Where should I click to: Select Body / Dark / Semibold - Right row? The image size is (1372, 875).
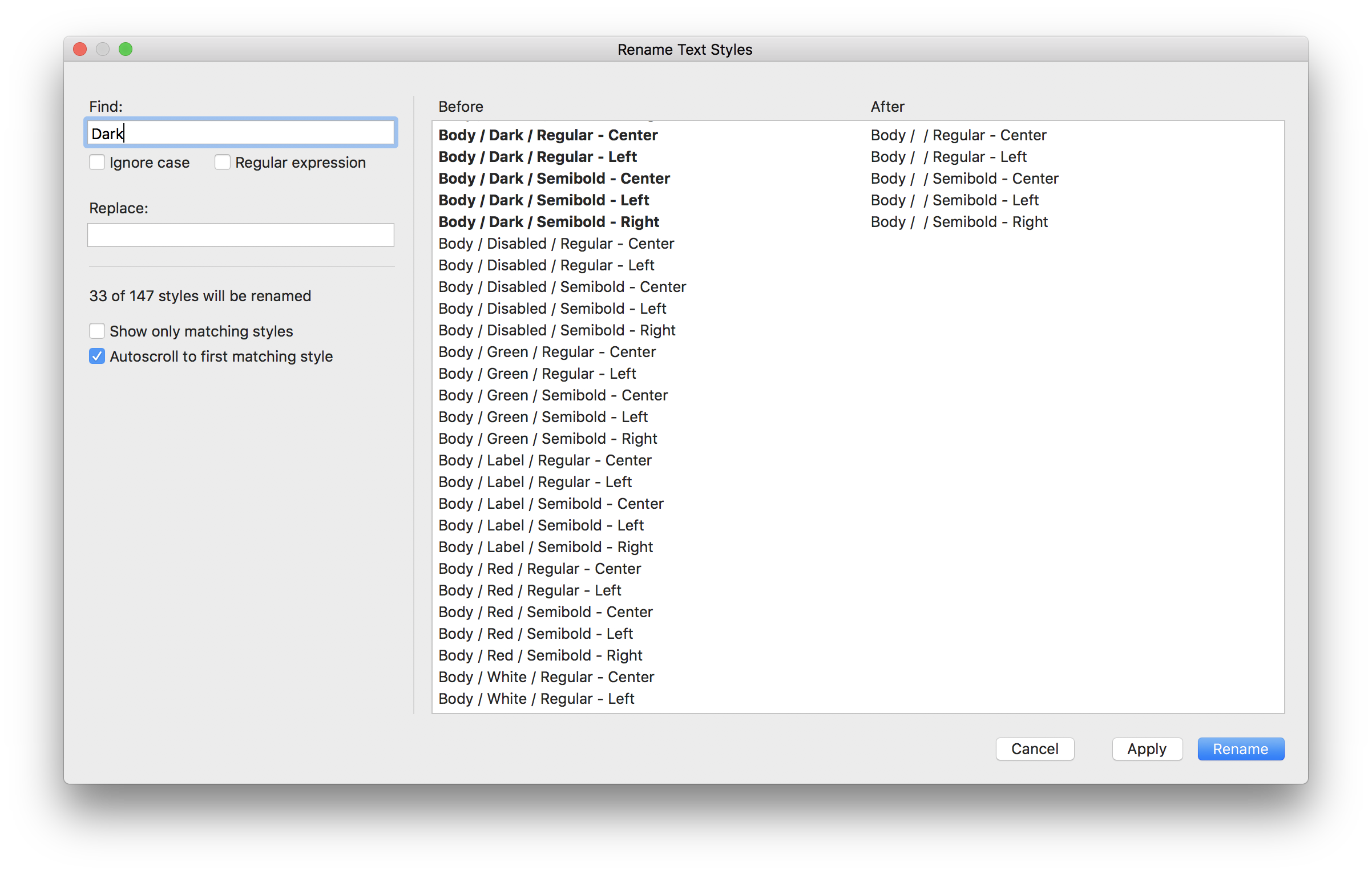tap(548, 222)
